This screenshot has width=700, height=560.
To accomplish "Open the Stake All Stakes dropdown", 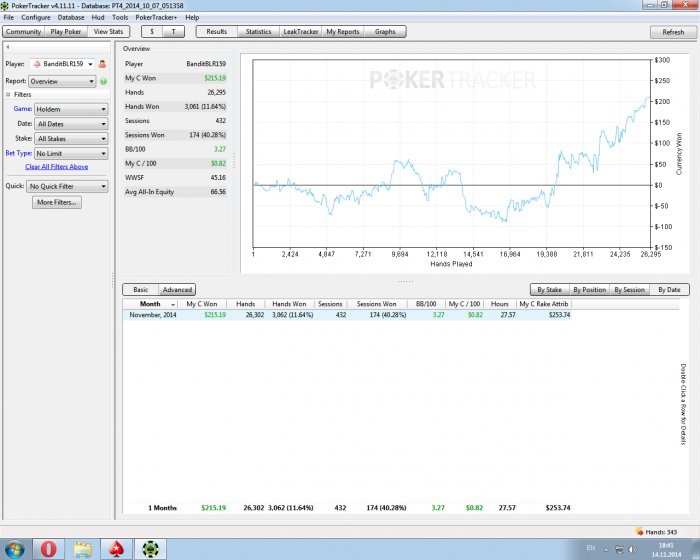I will (x=71, y=138).
